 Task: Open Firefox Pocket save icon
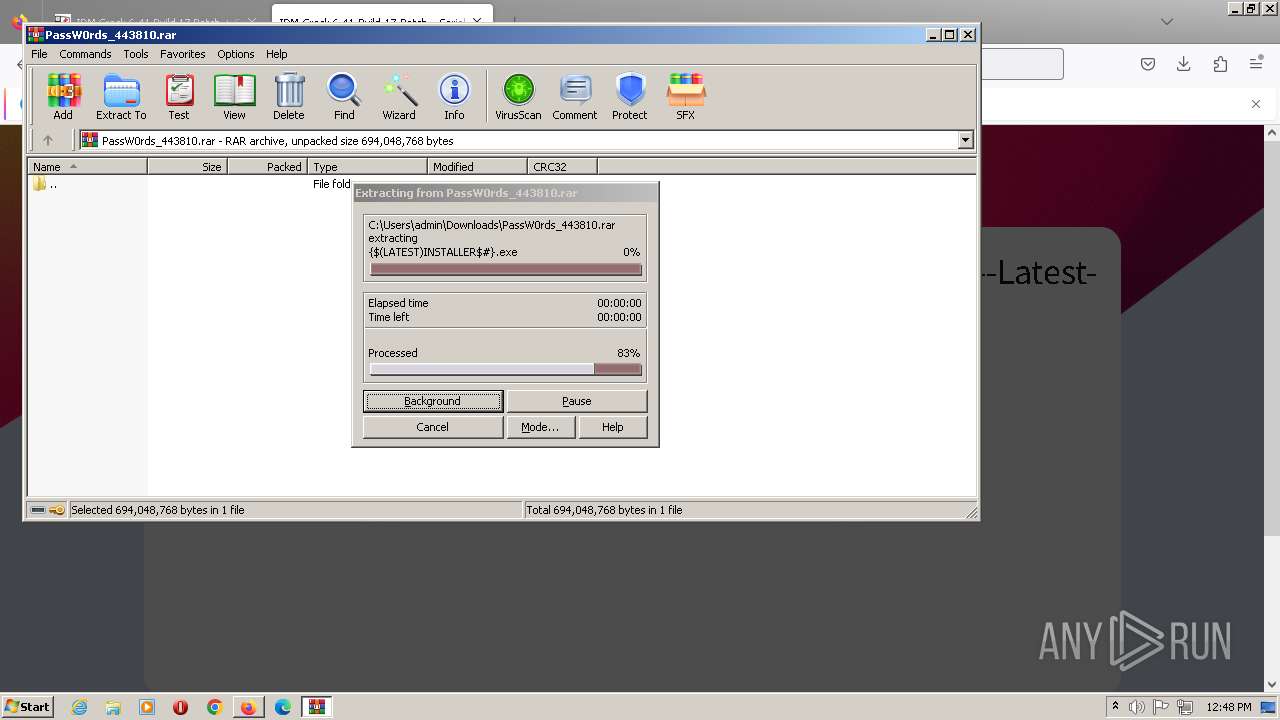(1148, 64)
